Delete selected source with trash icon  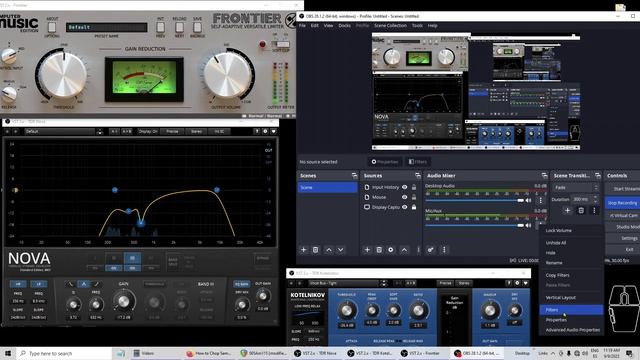[x=379, y=249]
